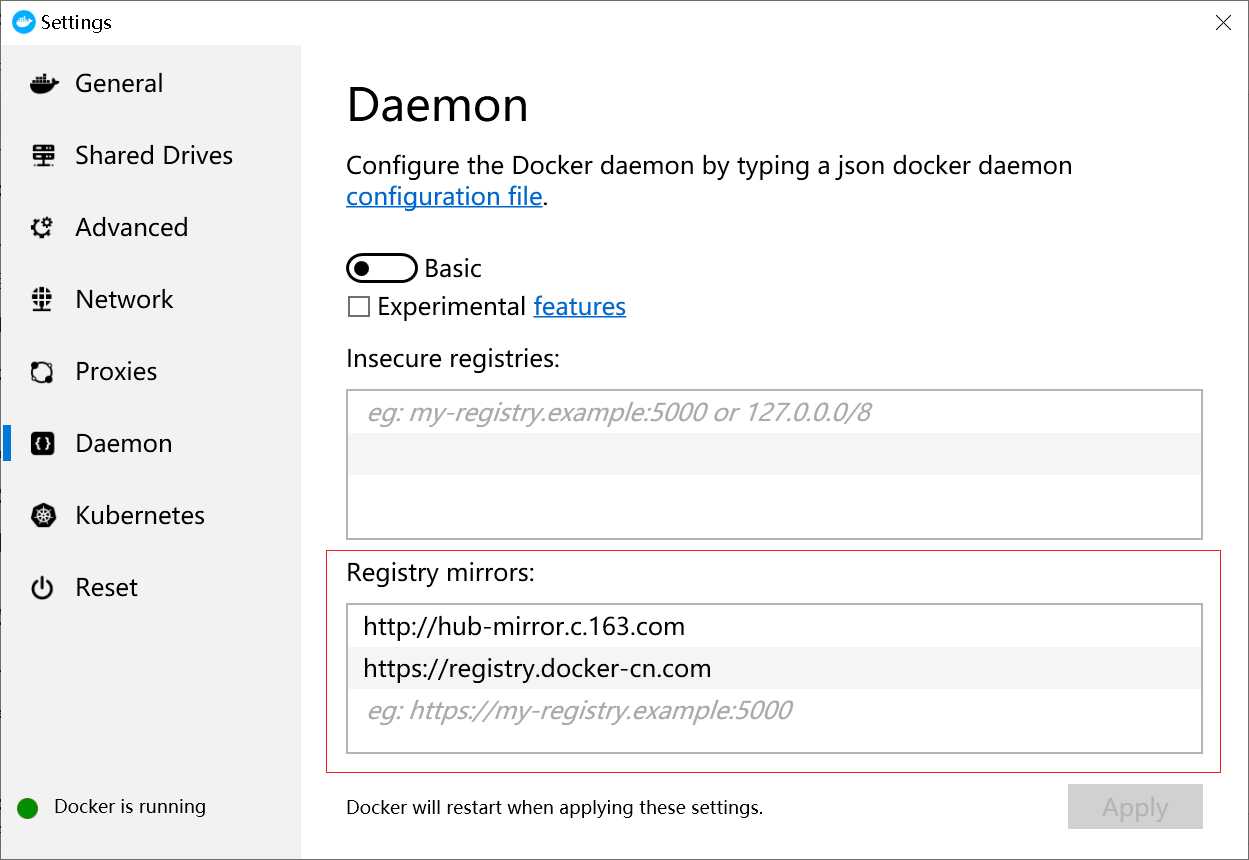1249x860 pixels.
Task: Open the configuration file link
Action: [x=444, y=196]
